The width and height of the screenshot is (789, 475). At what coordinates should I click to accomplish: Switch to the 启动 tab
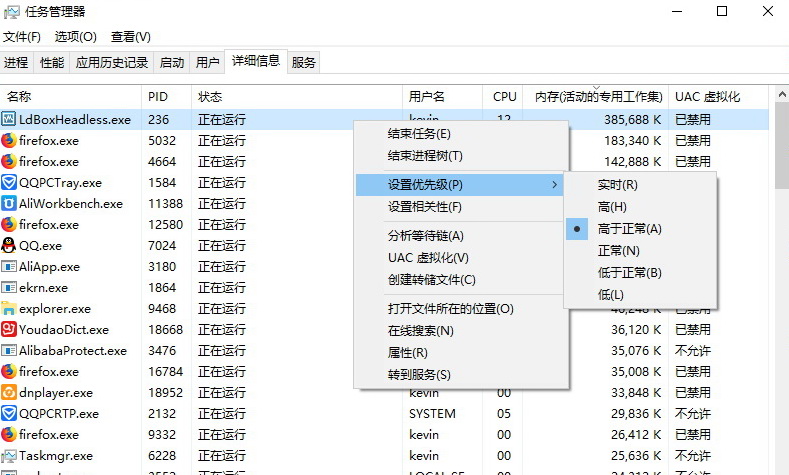[x=172, y=62]
